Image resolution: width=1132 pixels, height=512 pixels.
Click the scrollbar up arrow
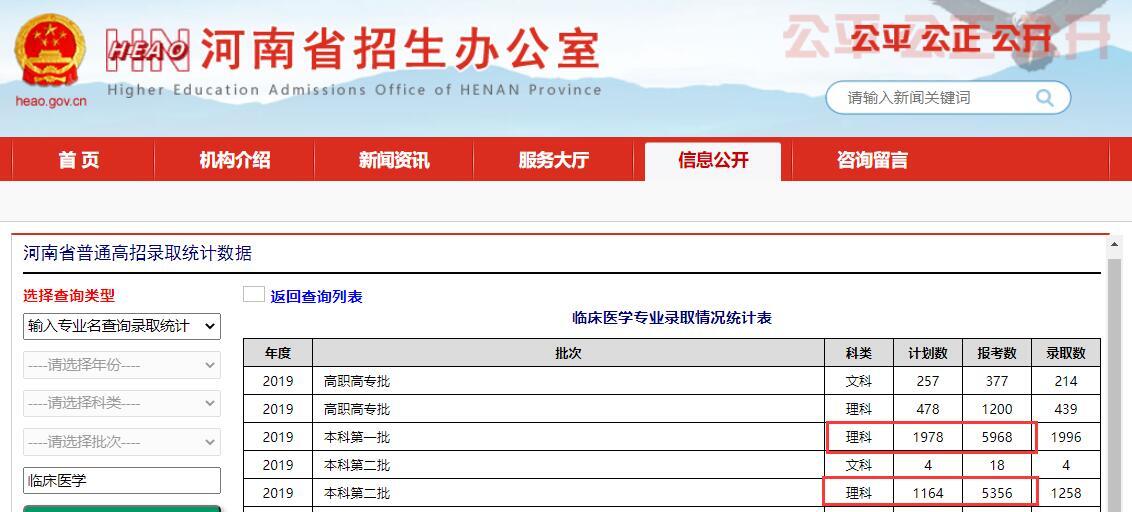(x=1115, y=245)
